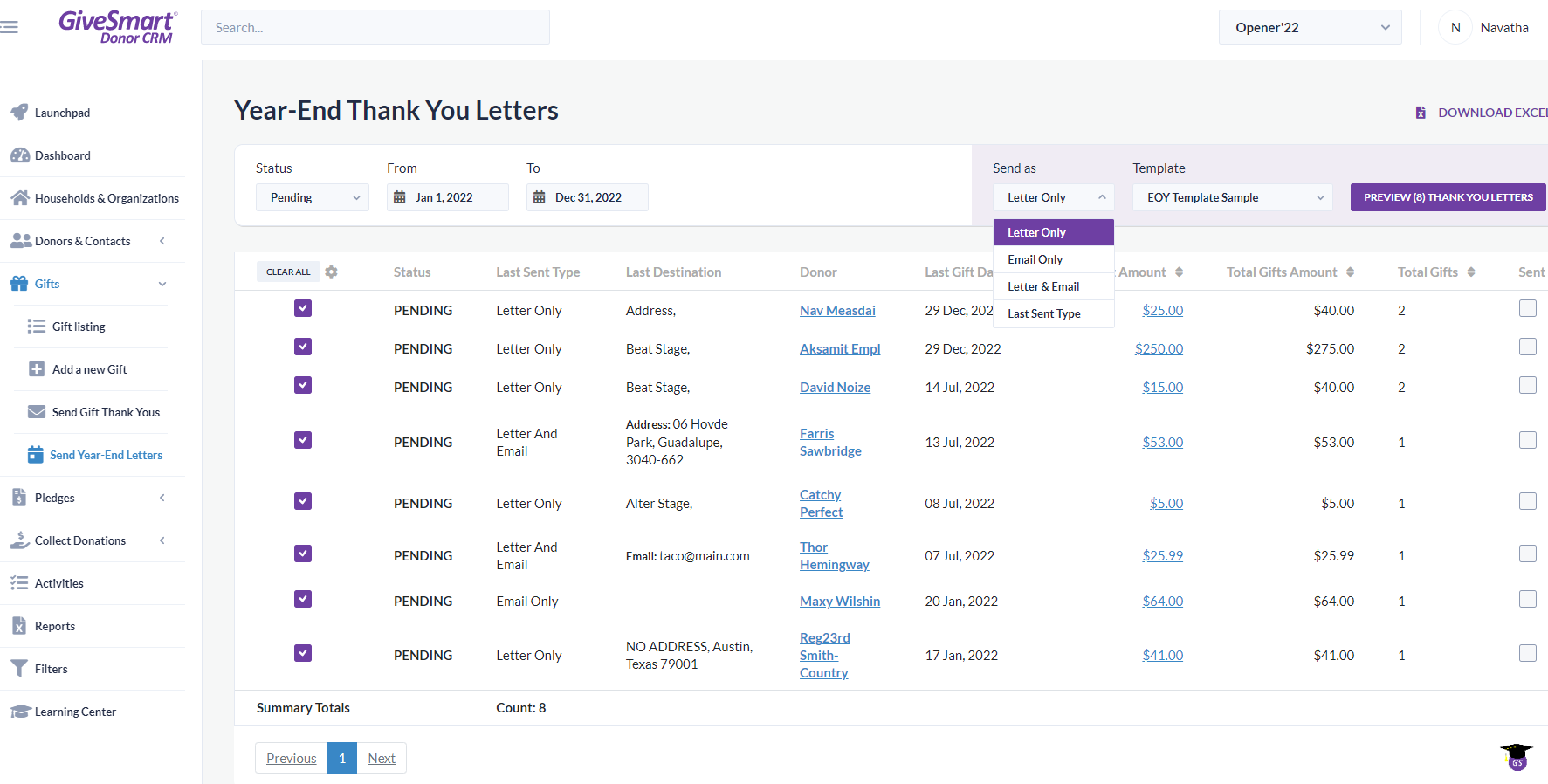Choose Letter Only from Send as list

(x=1054, y=232)
